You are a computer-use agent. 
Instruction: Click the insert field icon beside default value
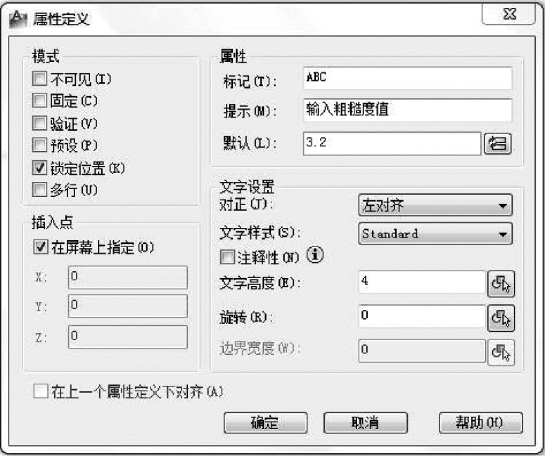(498, 144)
